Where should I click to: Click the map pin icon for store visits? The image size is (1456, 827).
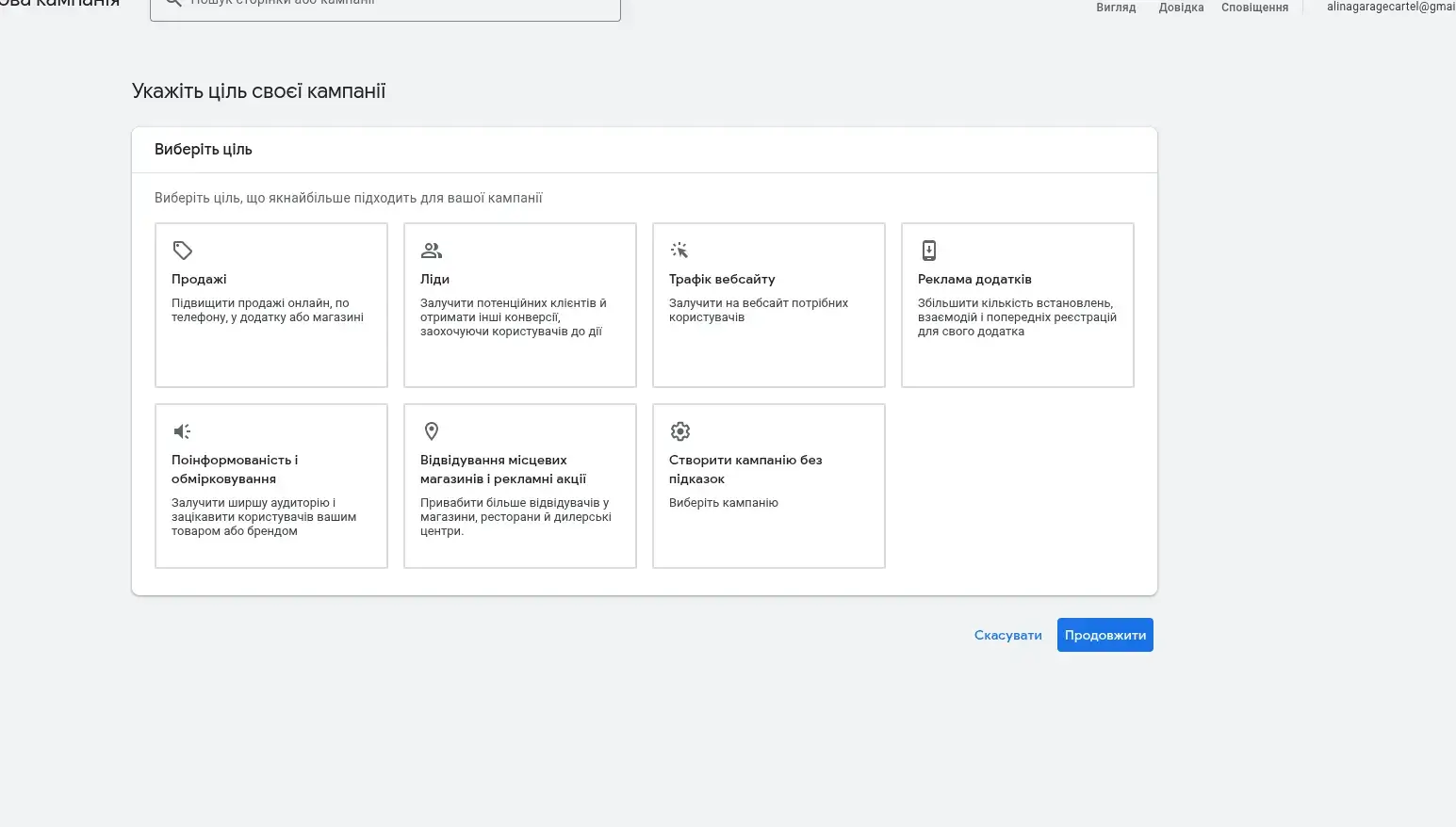tap(432, 431)
